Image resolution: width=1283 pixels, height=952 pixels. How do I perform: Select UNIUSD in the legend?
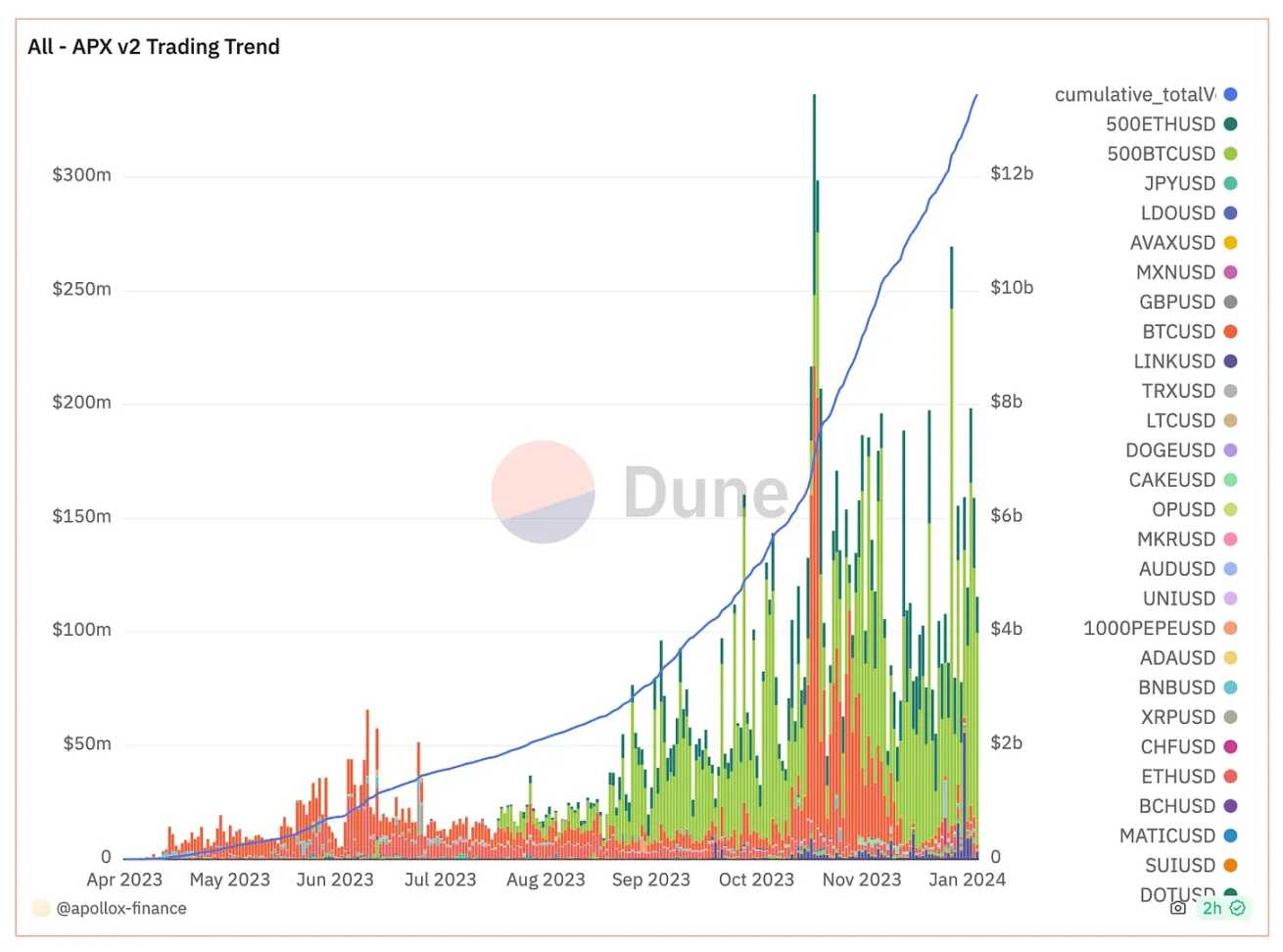[x=1190, y=598]
